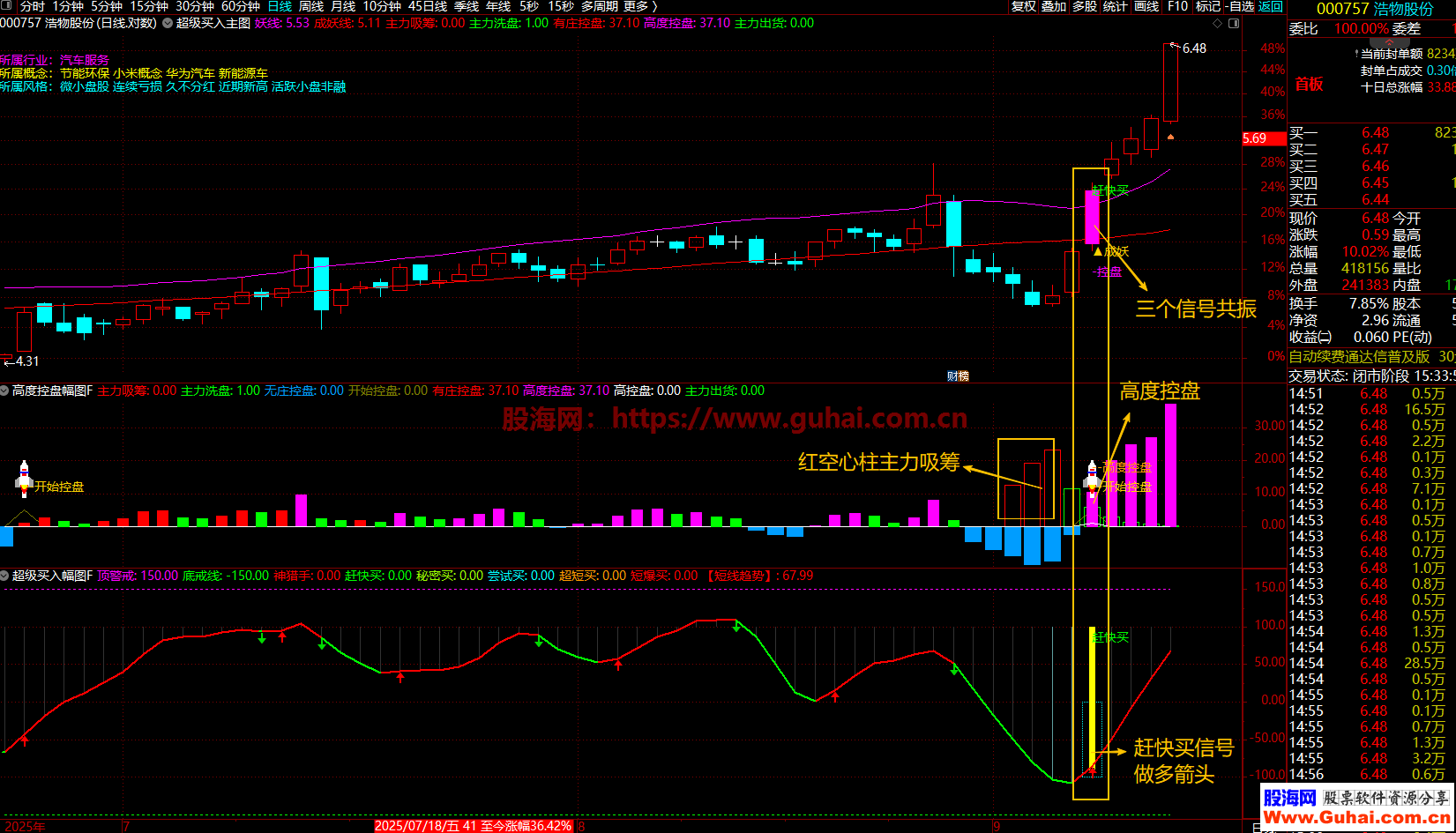Click the diamond icon above the price chart
Screen dimensions: 1456x833
(1220, 23)
